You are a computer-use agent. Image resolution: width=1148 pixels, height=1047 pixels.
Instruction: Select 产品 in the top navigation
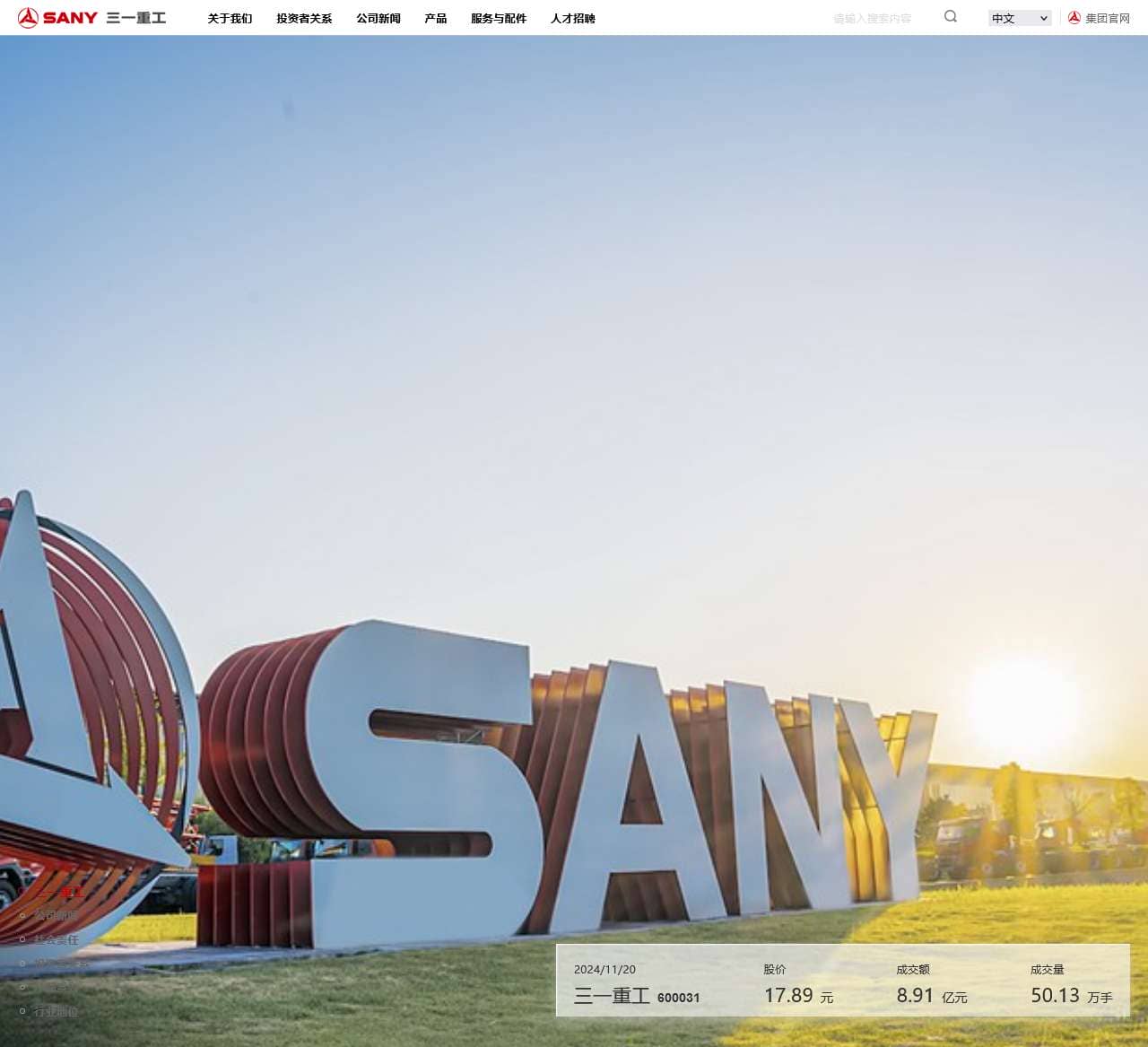(436, 19)
